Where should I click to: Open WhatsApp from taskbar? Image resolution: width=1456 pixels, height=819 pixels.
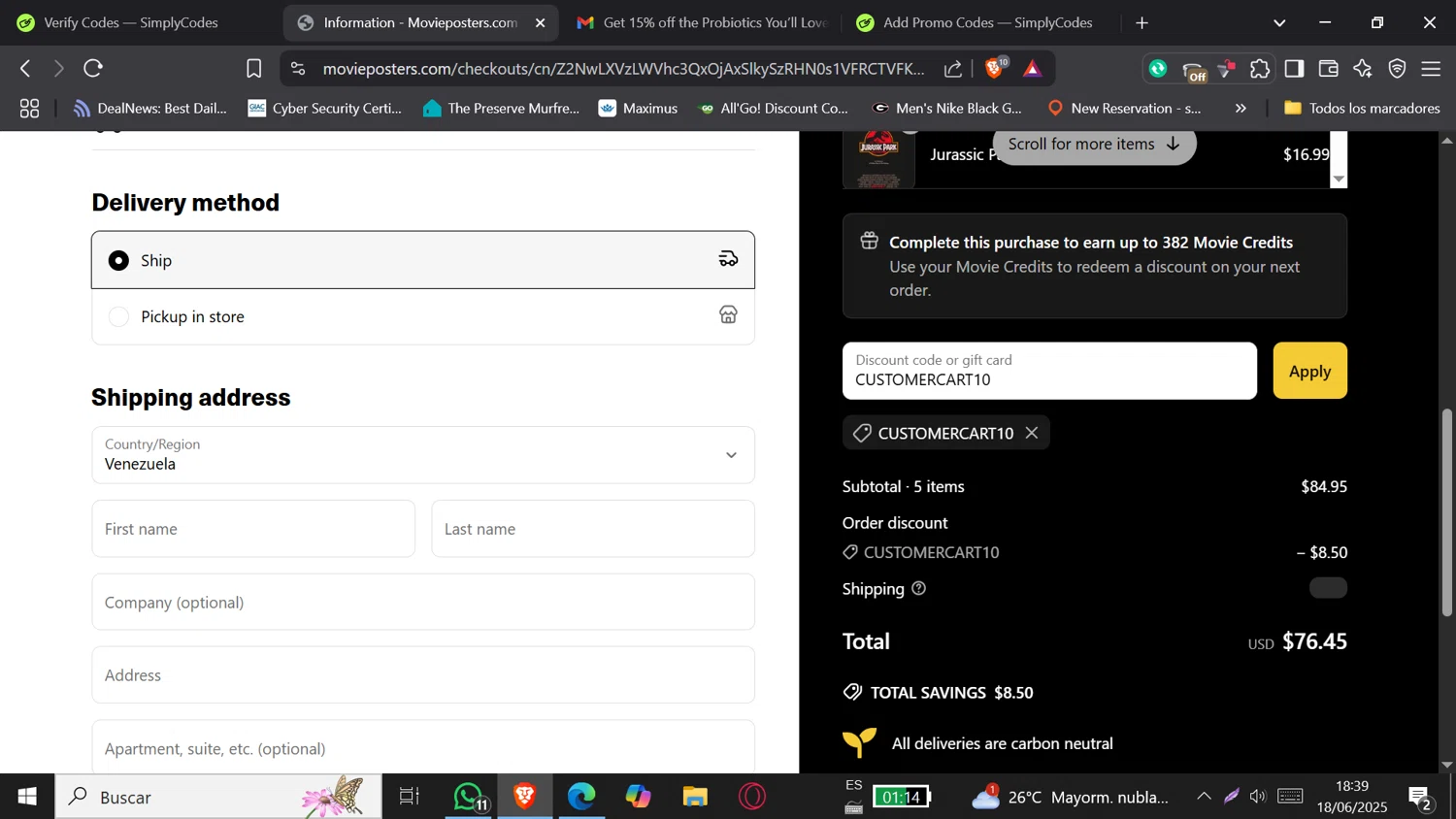(x=470, y=797)
